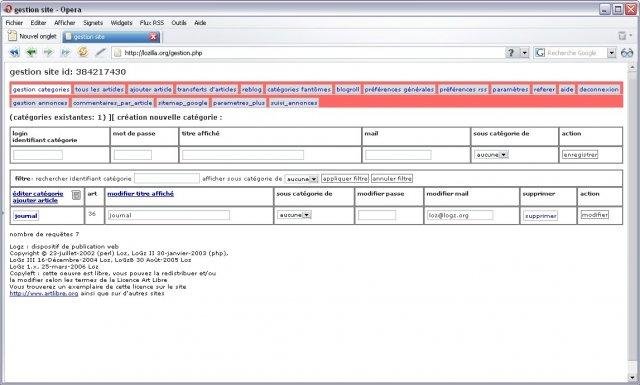The width and height of the screenshot is (640, 385).
Task: Open the Nouvel onglet tab
Action: 32,36
